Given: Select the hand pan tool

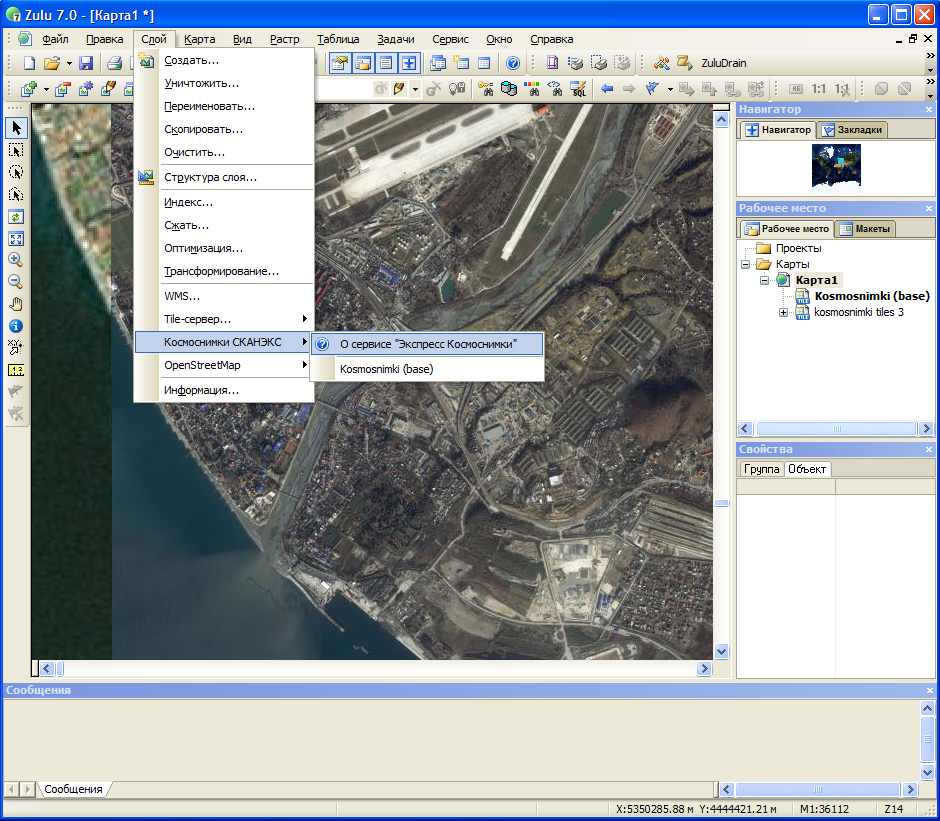Looking at the screenshot, I should [16, 304].
